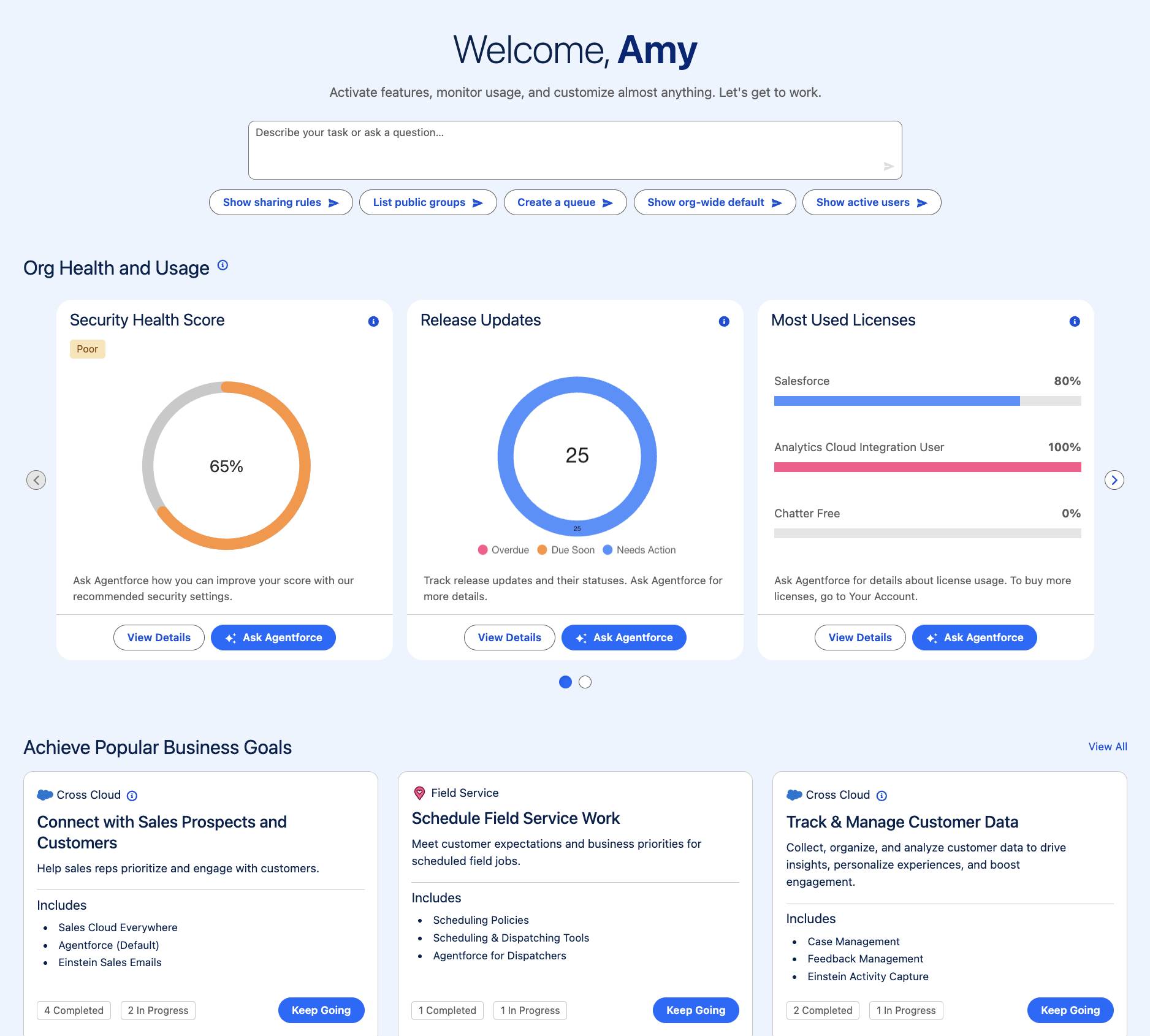Open View All business goals link
The width and height of the screenshot is (1150, 1036).
1108,747
